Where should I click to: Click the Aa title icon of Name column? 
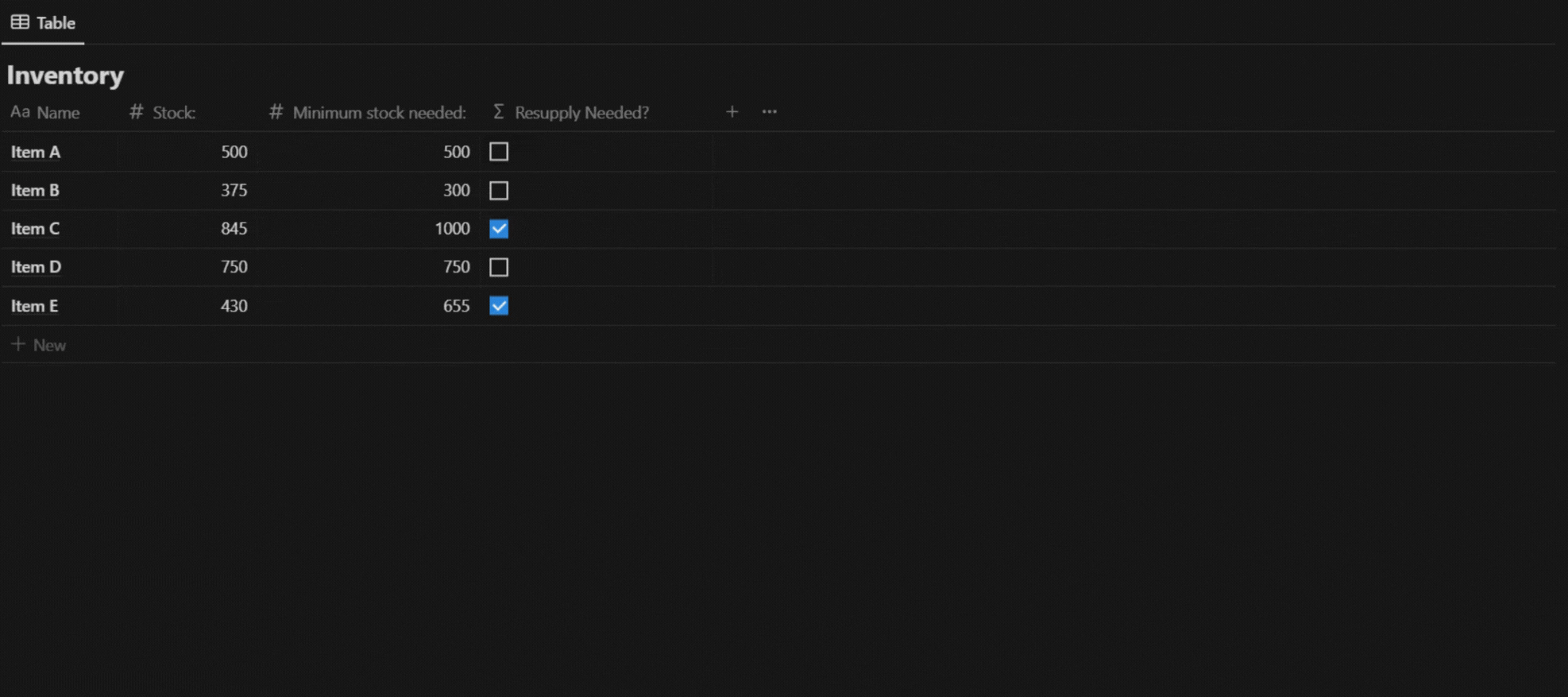click(20, 112)
